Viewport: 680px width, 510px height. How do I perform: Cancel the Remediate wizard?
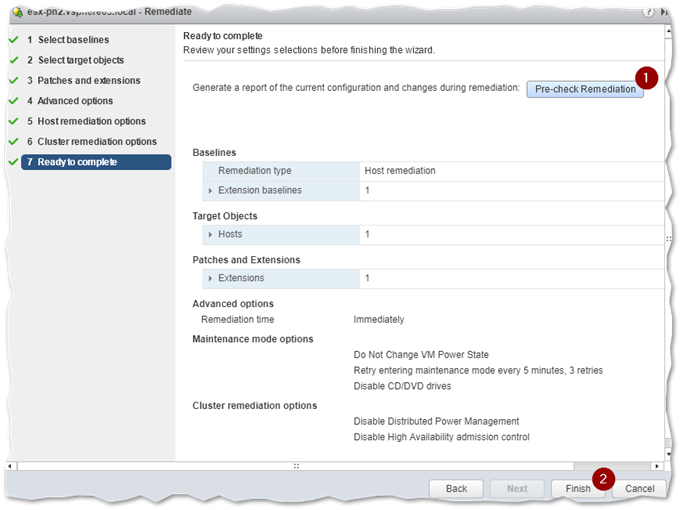639,488
